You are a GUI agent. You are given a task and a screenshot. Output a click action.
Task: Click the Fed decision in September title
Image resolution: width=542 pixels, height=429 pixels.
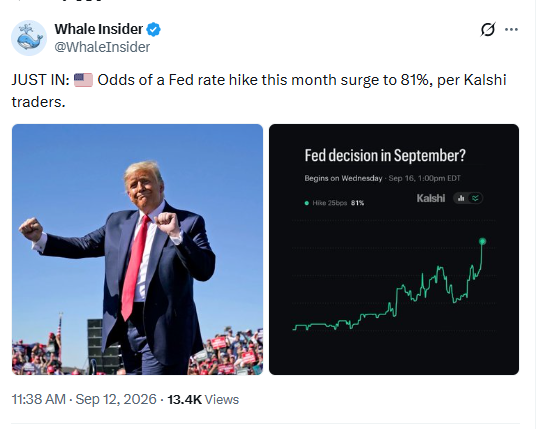point(385,155)
